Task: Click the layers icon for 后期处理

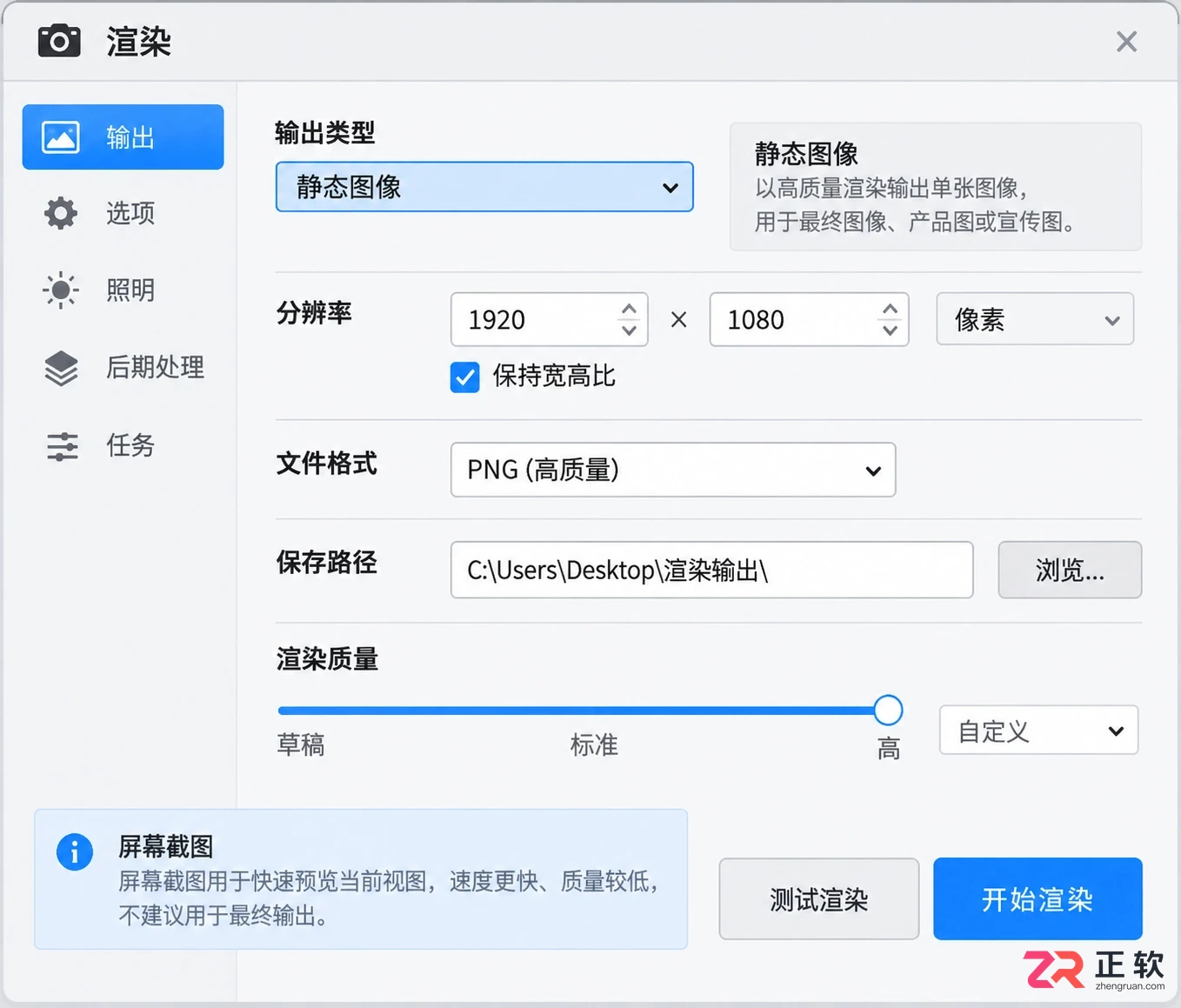Action: click(61, 368)
